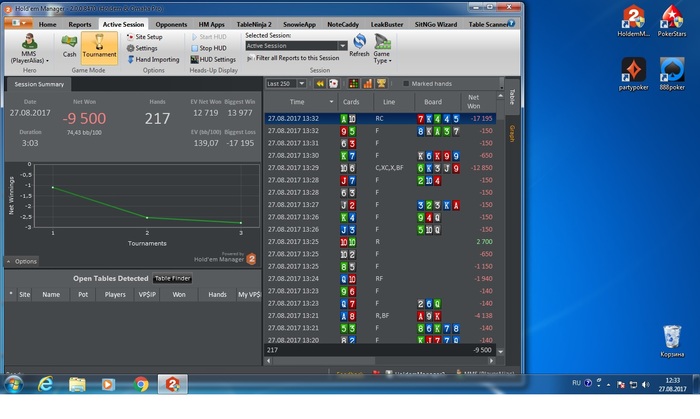Expand the Options panel below graph
Viewport: 700px width, 419px height.
22,261
